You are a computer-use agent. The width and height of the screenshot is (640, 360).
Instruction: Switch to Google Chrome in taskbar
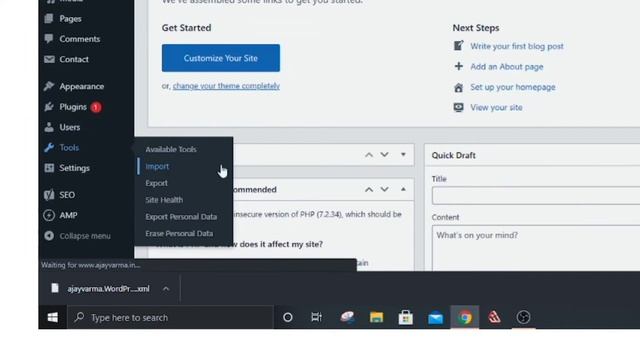(x=465, y=318)
